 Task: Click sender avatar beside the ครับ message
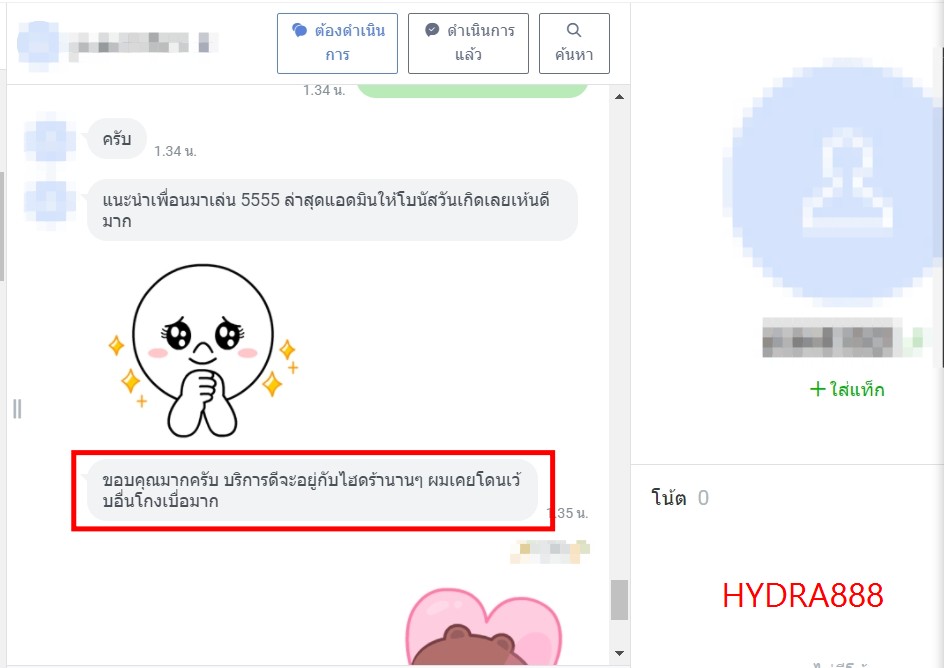click(x=49, y=140)
